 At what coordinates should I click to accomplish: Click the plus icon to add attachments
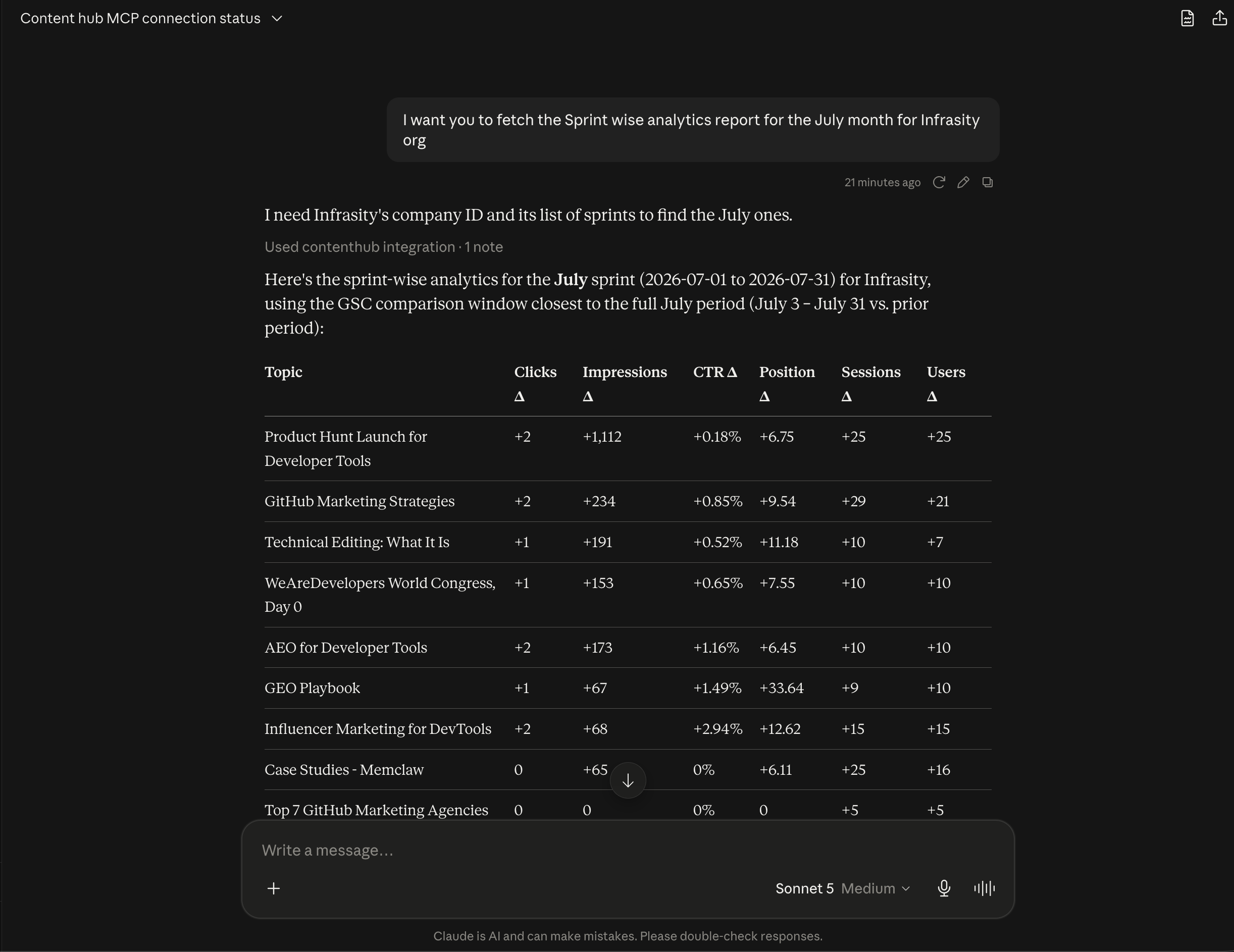coord(274,888)
